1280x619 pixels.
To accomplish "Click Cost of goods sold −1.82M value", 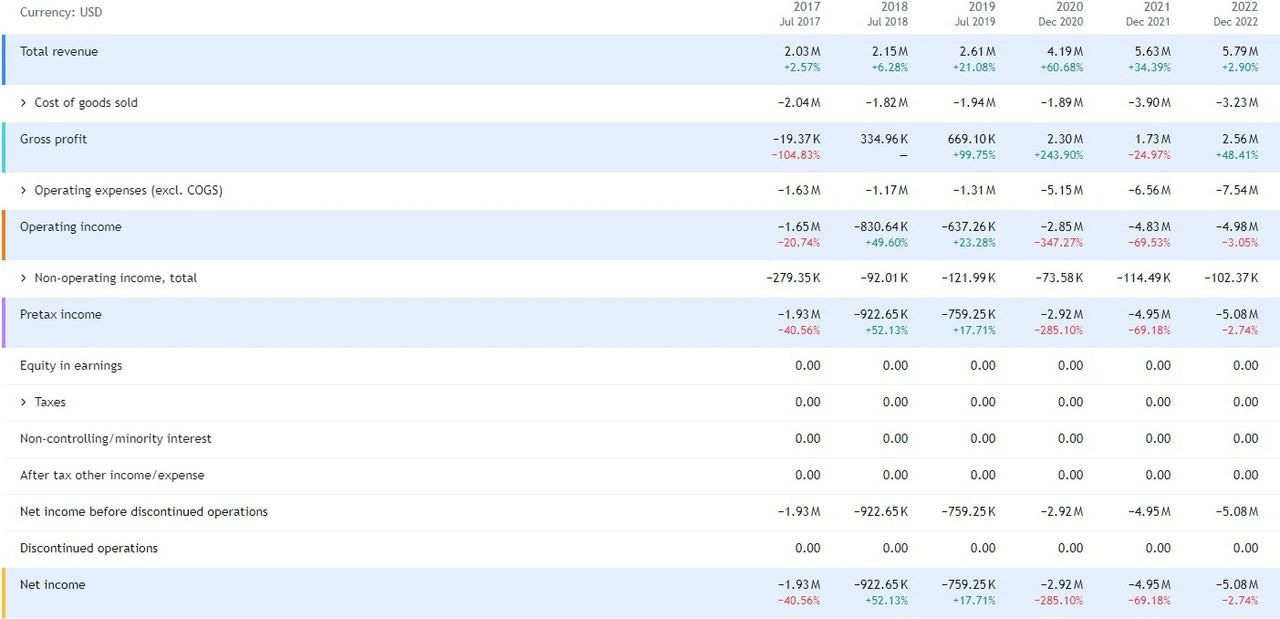I will [887, 103].
